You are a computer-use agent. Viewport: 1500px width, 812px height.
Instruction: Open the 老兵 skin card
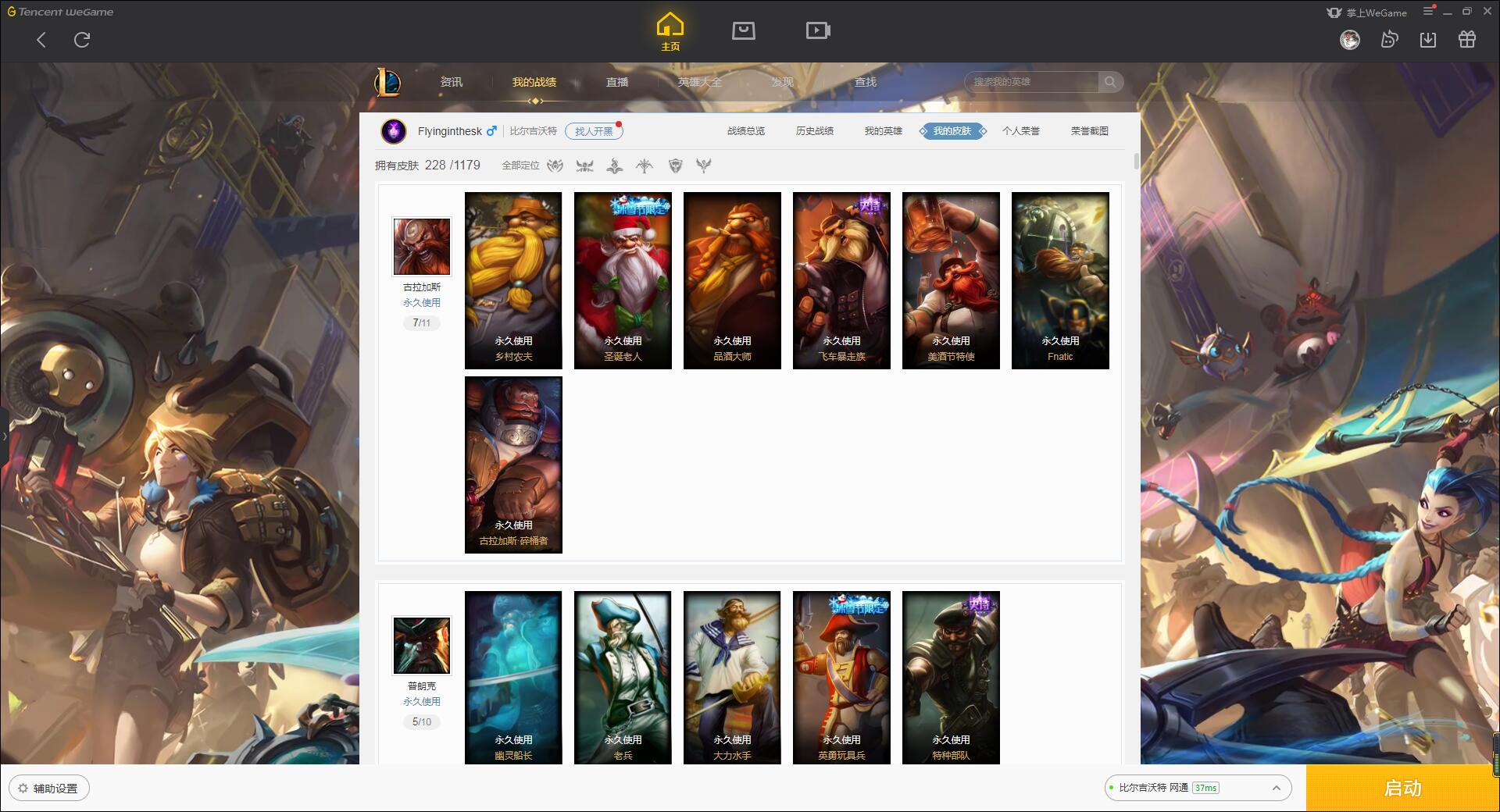coord(623,677)
